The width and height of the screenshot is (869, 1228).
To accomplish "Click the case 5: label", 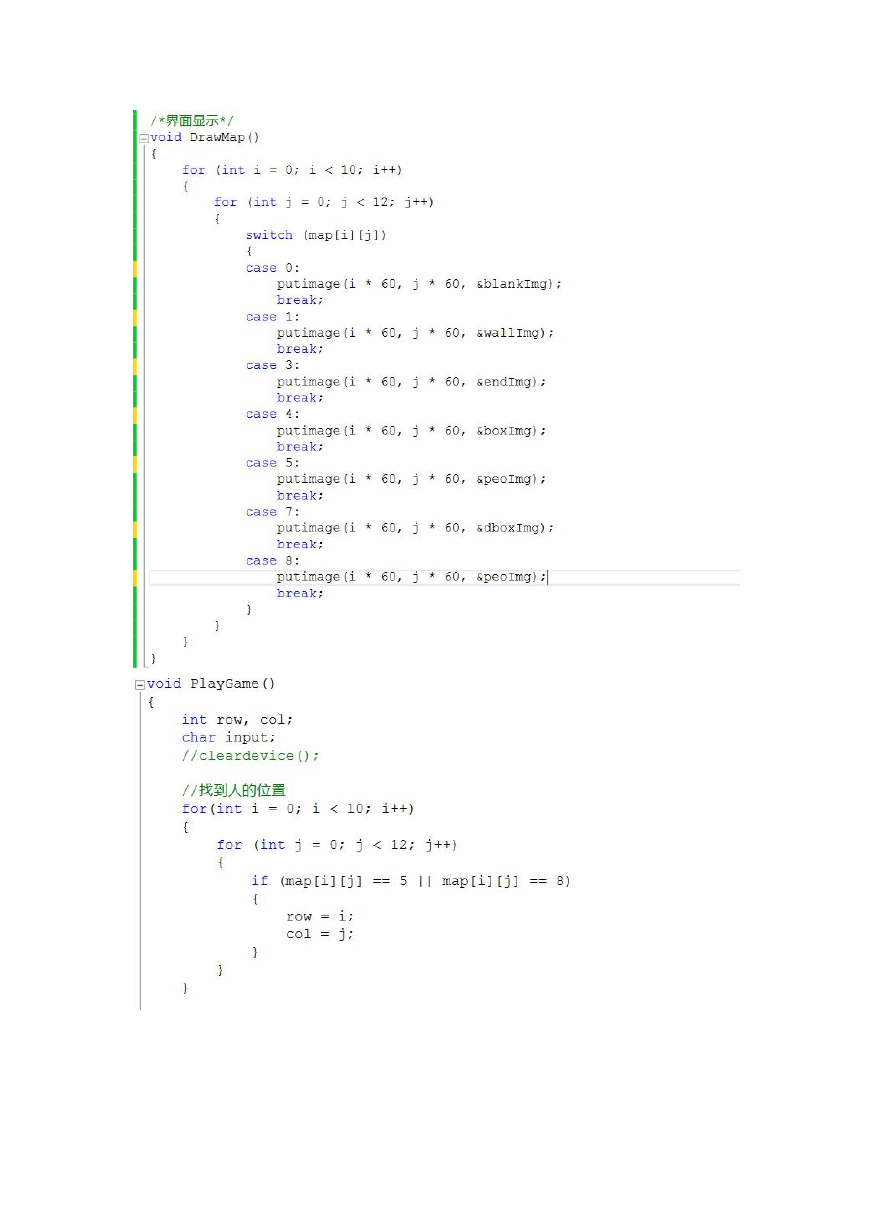I will pos(273,463).
